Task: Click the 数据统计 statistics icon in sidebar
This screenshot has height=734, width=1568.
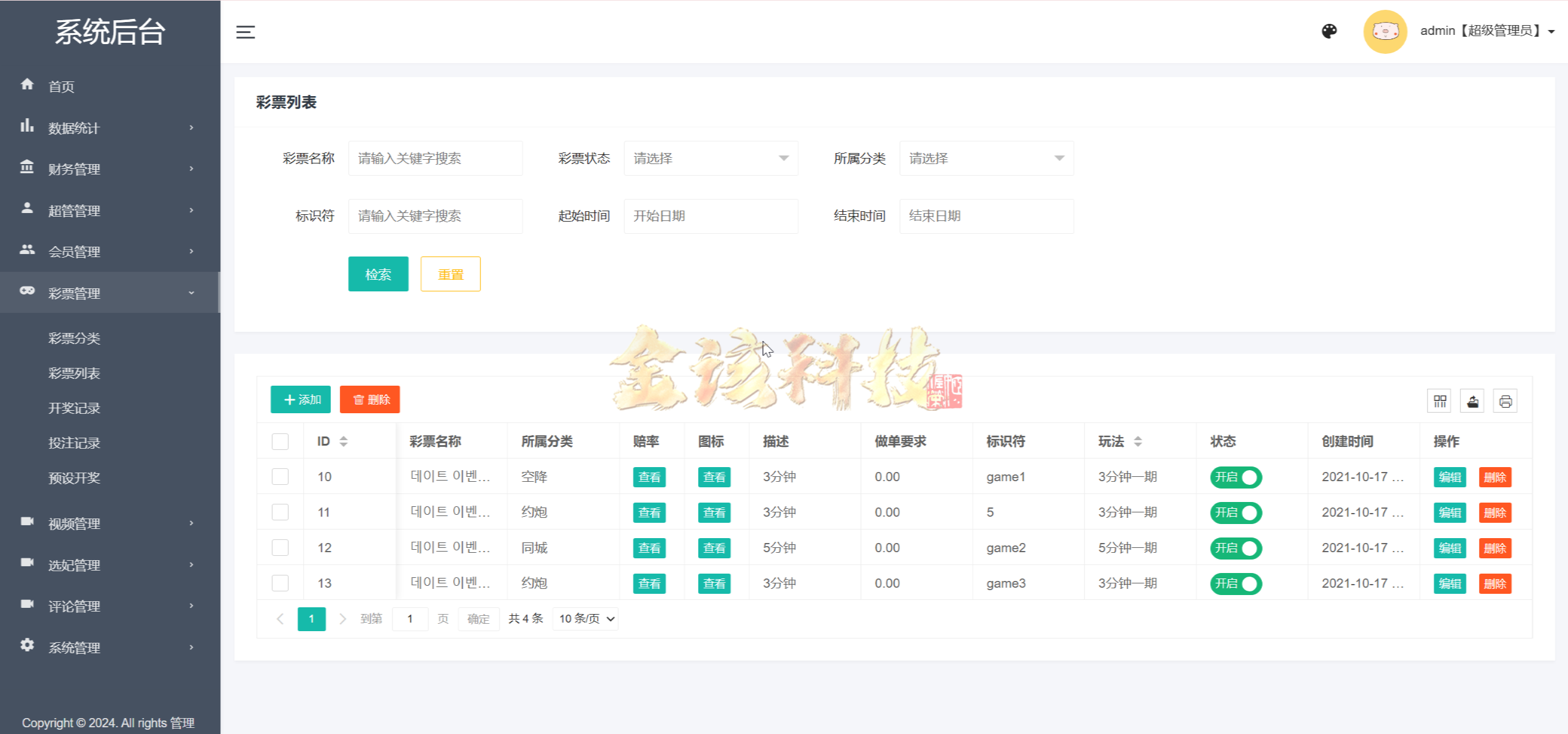Action: (27, 127)
